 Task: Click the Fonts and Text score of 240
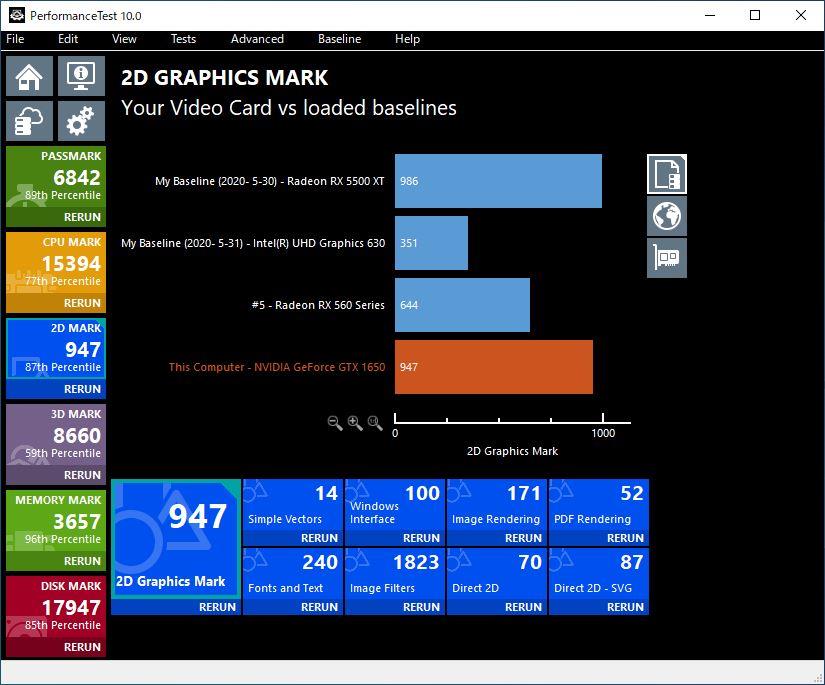[320, 562]
